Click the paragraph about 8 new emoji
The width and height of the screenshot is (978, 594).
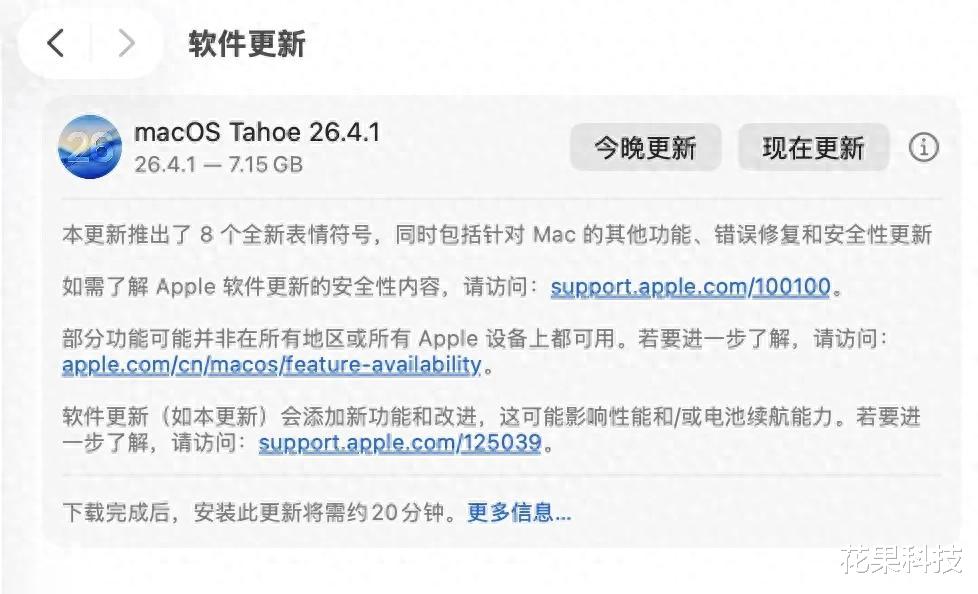point(496,235)
